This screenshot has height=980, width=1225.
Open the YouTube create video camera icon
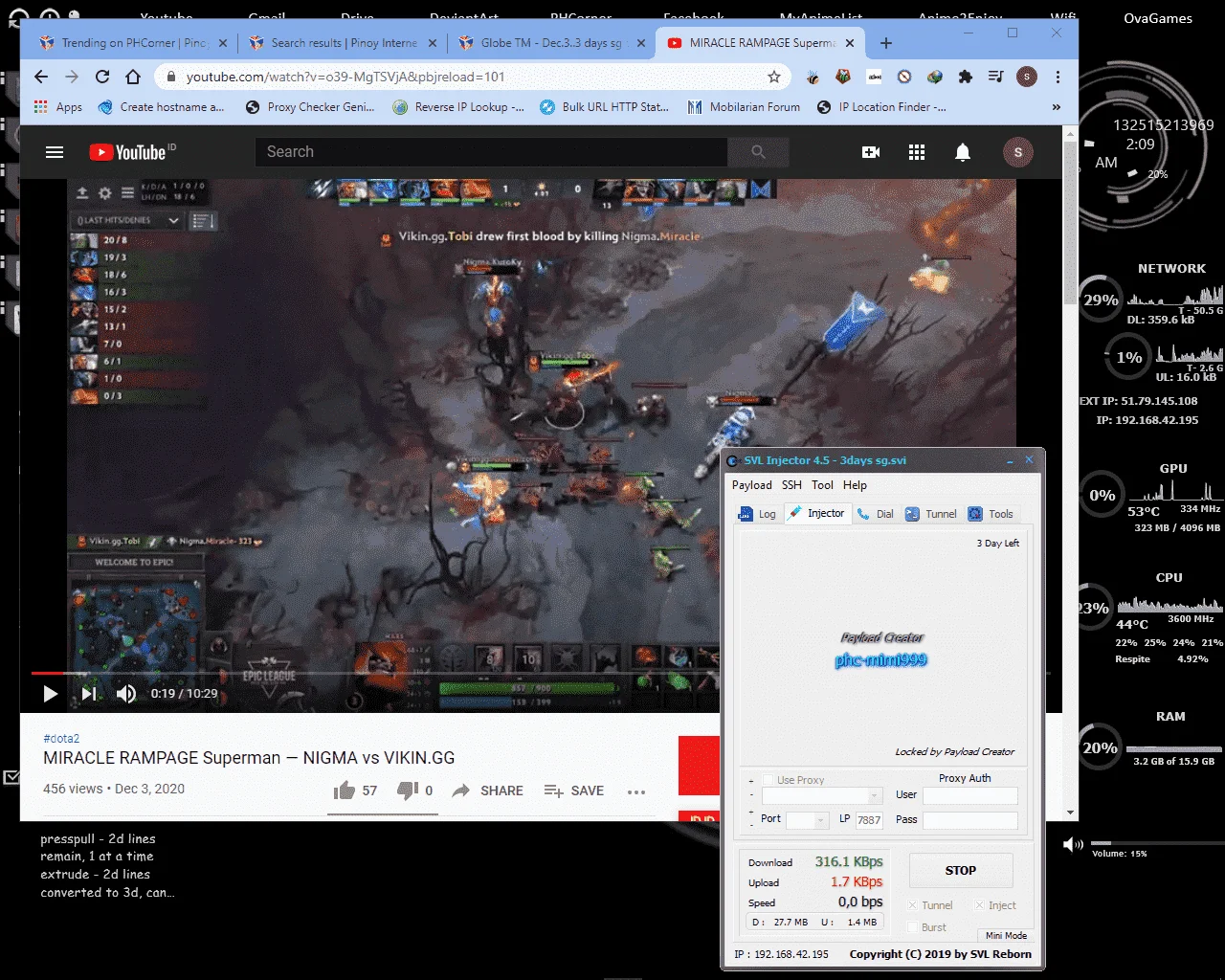coord(871,152)
